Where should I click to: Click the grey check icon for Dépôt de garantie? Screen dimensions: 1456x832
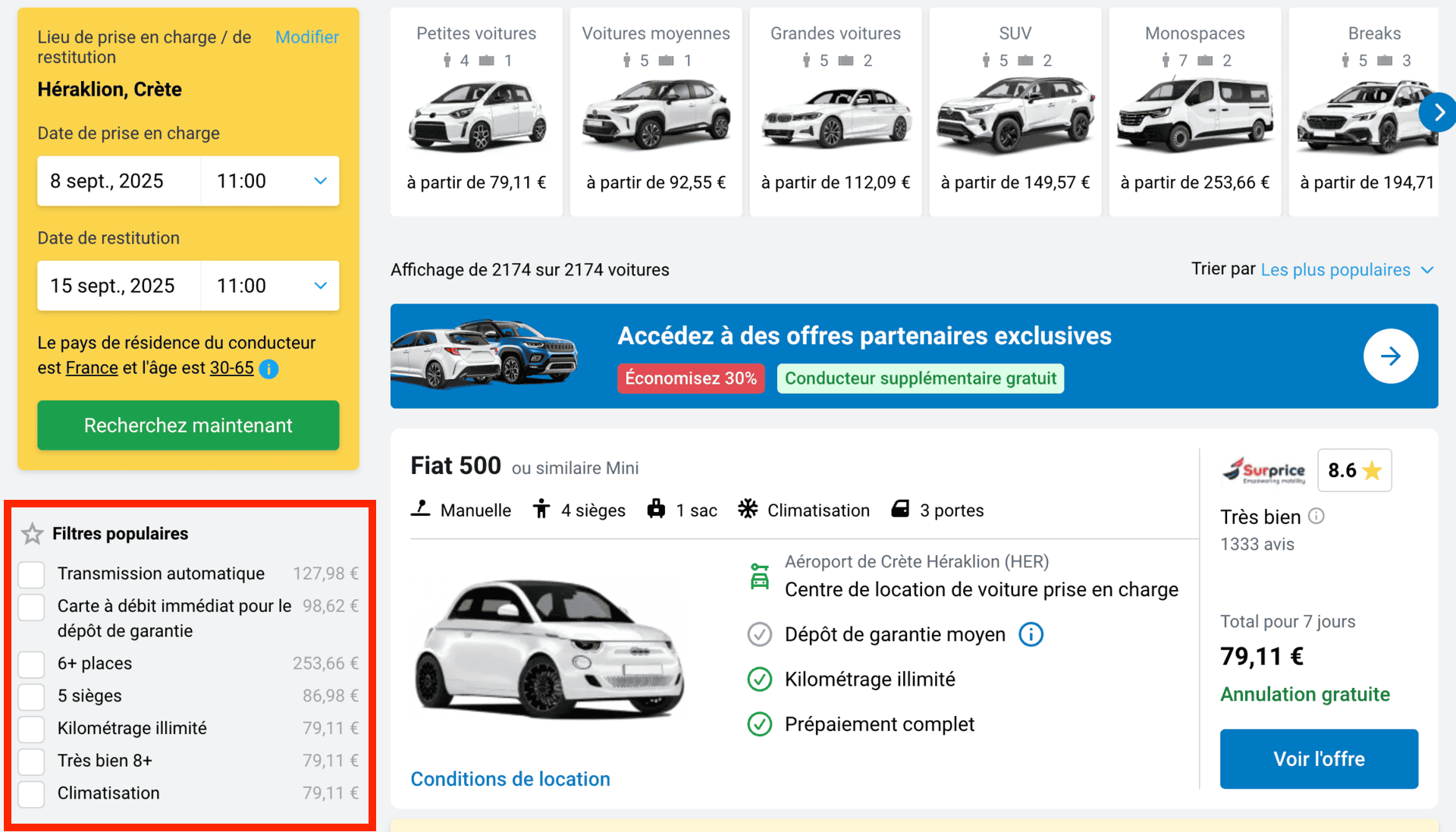point(759,634)
